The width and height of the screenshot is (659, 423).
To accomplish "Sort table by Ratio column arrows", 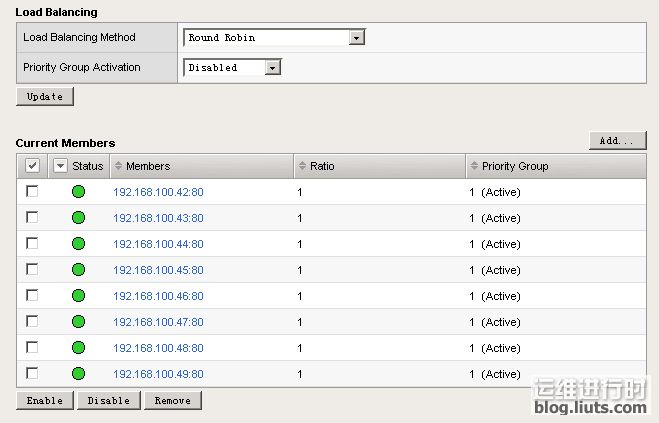I will click(x=303, y=166).
